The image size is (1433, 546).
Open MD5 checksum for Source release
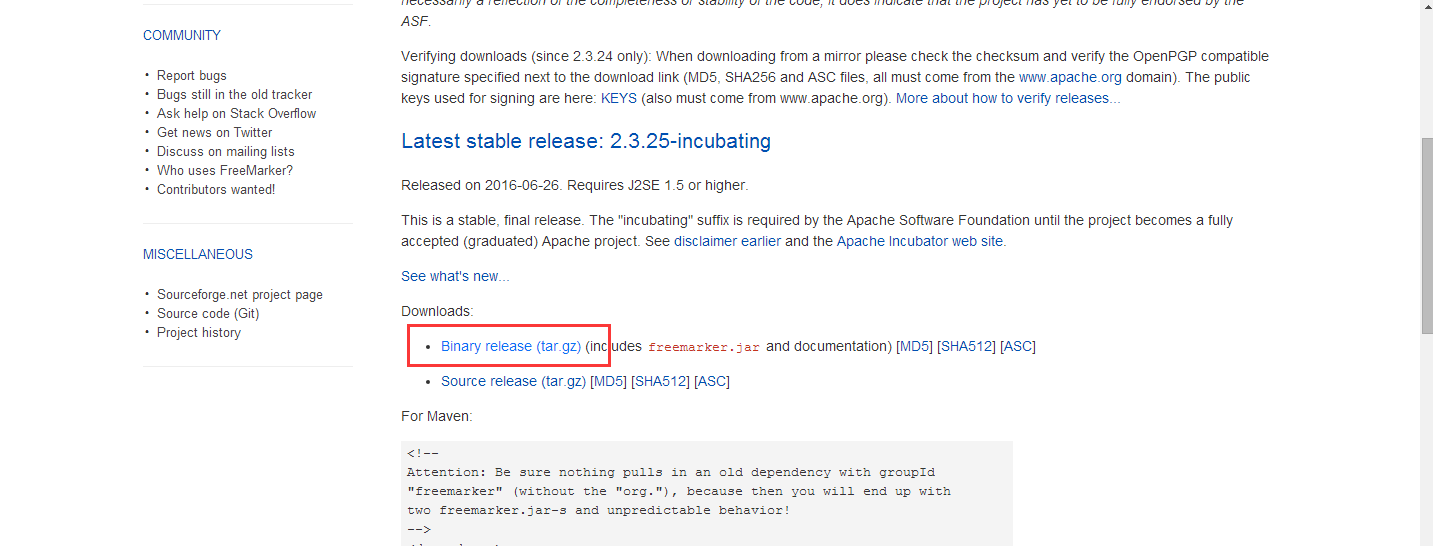click(609, 381)
